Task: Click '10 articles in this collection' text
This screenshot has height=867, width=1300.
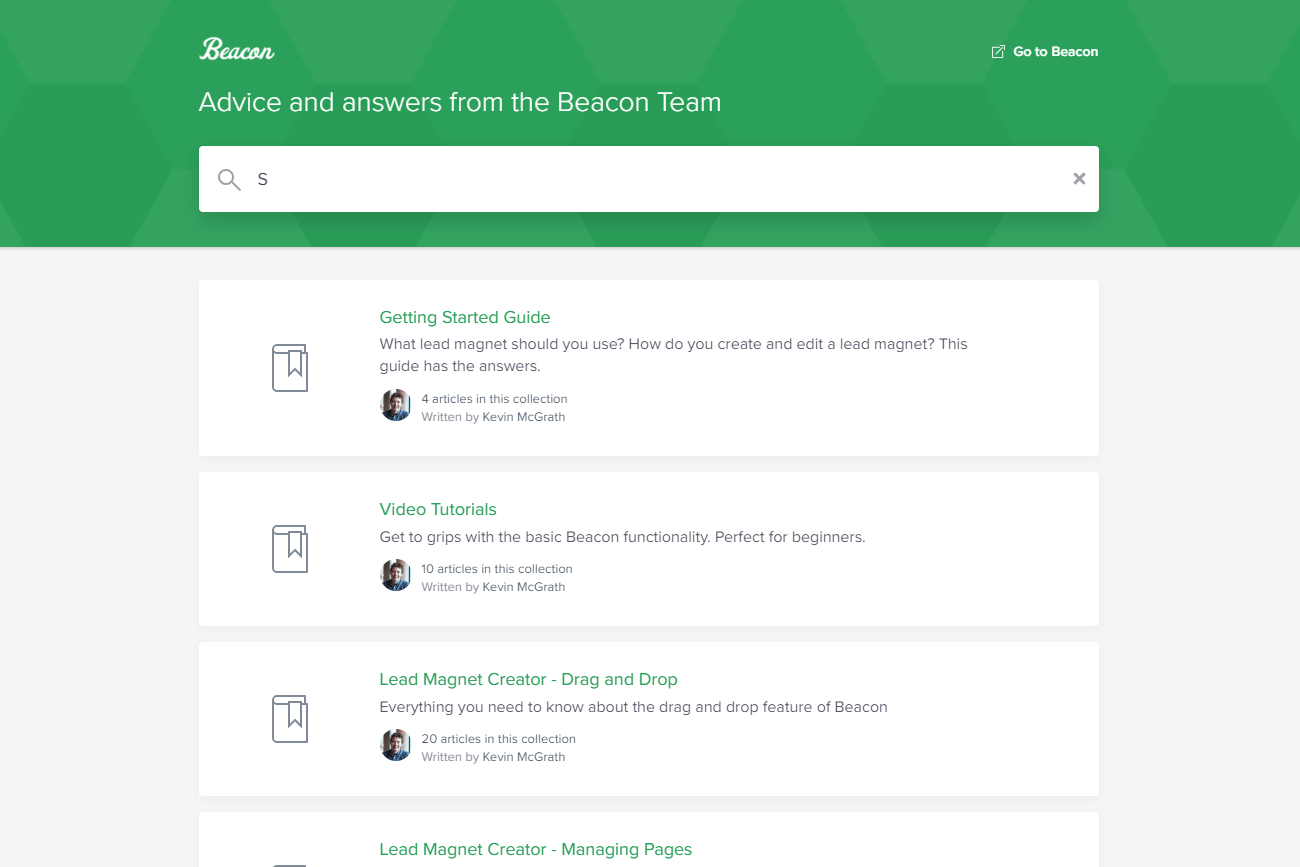Action: (x=497, y=569)
